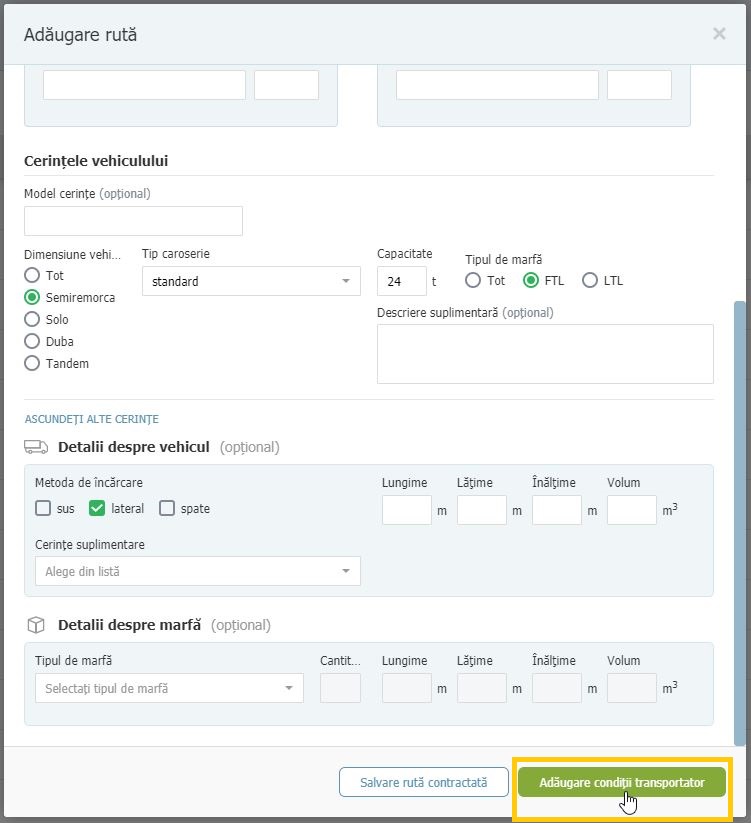Click the Capacitate field showing 24
Viewport: 751px width, 823px height.
pyautogui.click(x=401, y=281)
